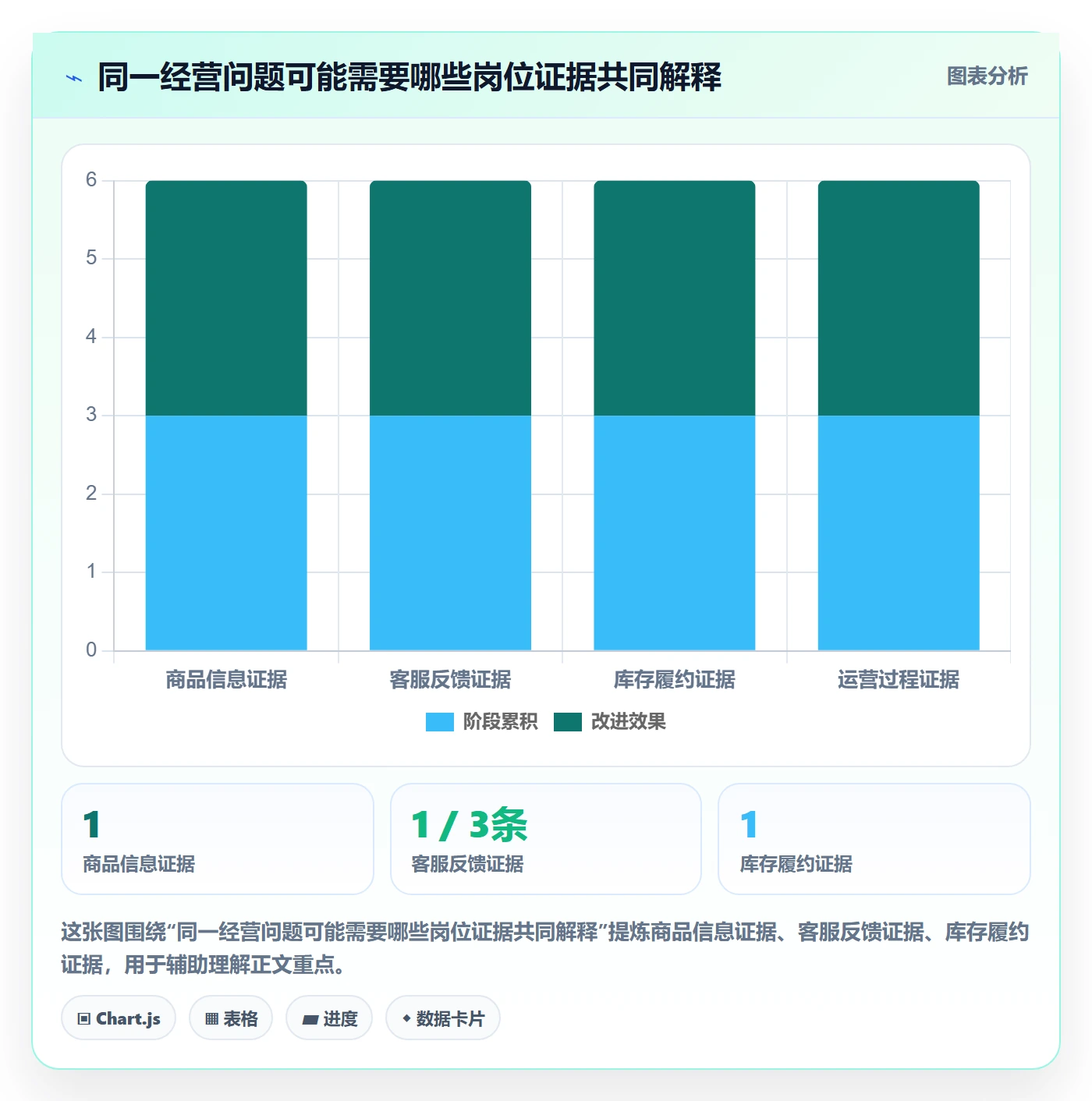Select the dark green bar segment for 库存履约证据

coord(675,298)
